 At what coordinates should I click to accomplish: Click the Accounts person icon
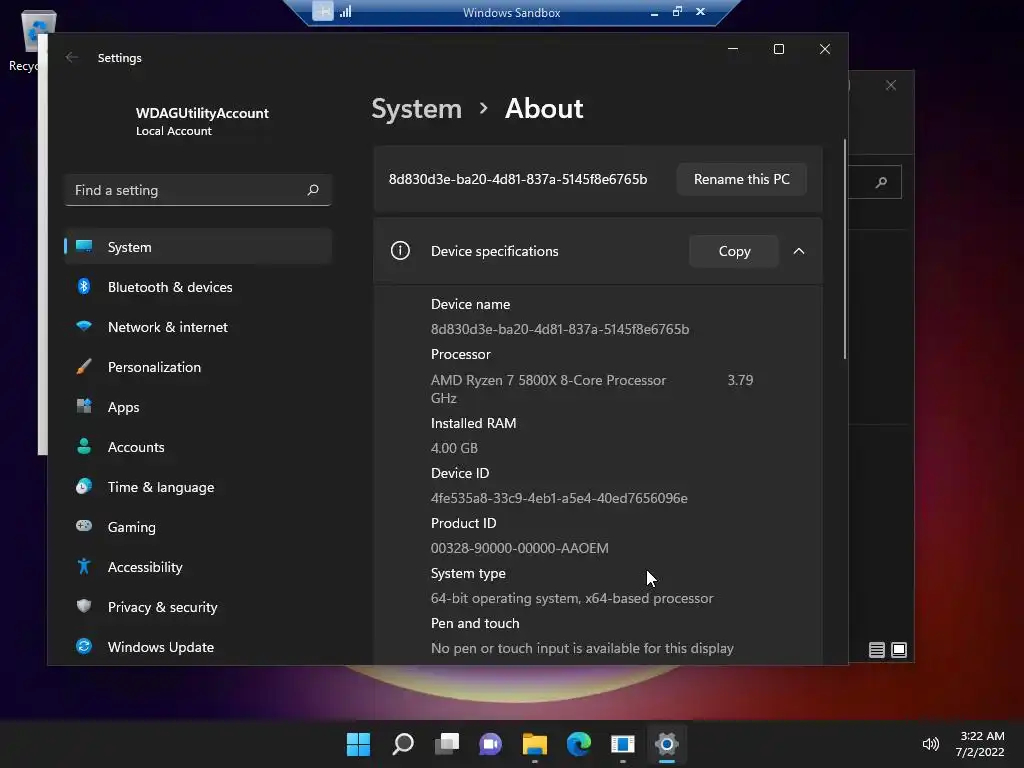point(84,446)
